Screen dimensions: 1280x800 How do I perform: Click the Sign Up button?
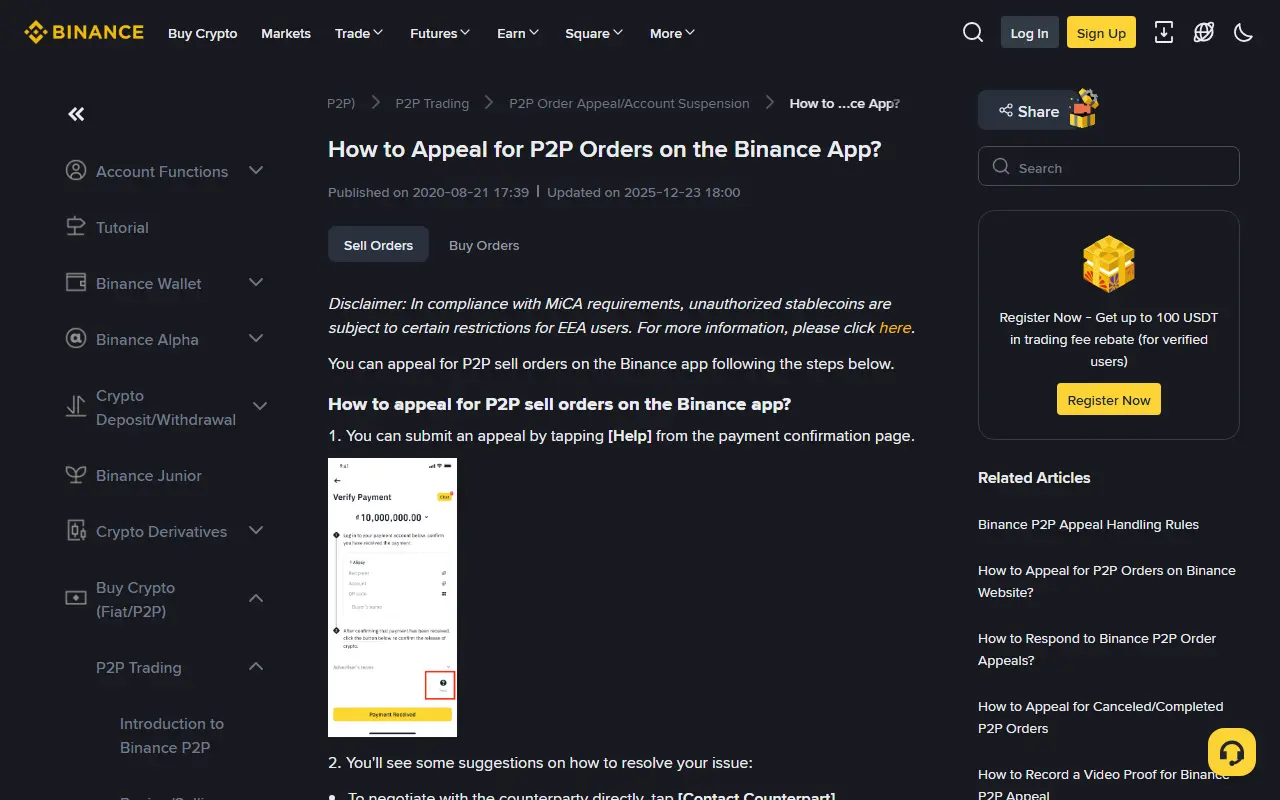[1101, 33]
